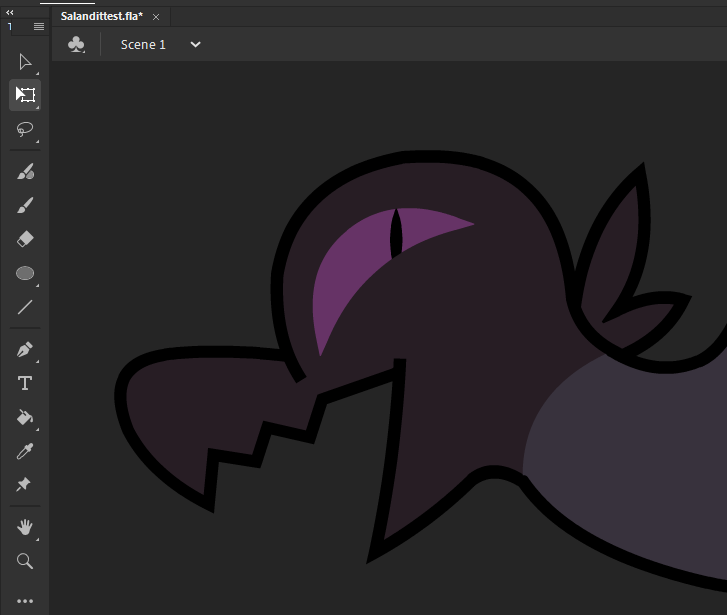Select the Text tool
This screenshot has height=615, width=727.
pos(25,383)
